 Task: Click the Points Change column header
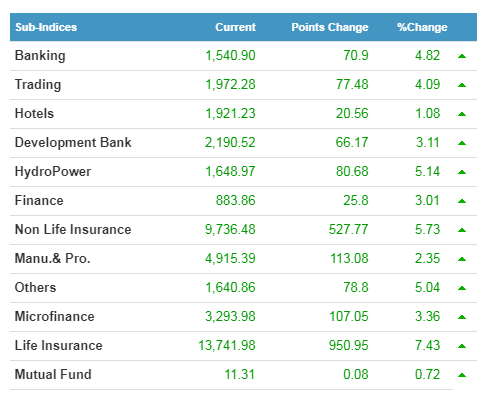click(330, 27)
